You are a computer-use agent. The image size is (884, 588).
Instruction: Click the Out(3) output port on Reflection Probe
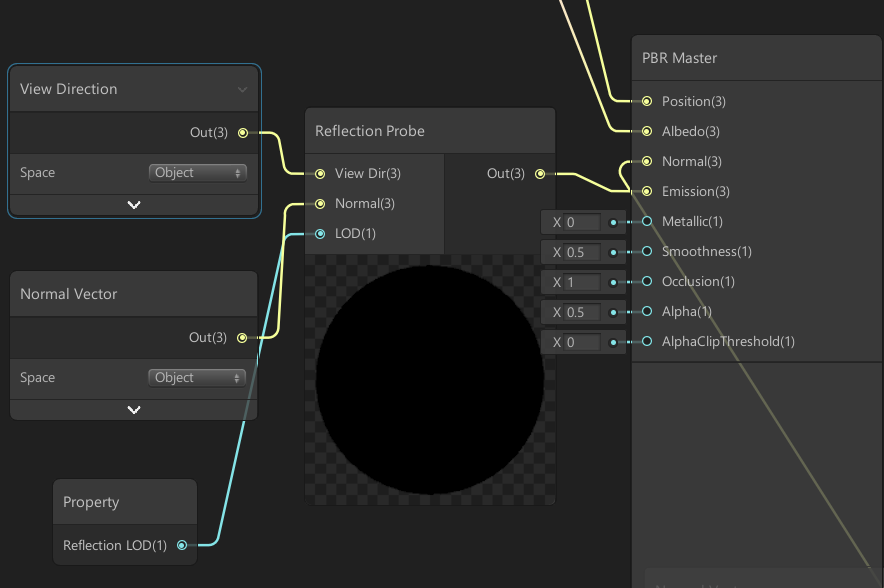540,173
